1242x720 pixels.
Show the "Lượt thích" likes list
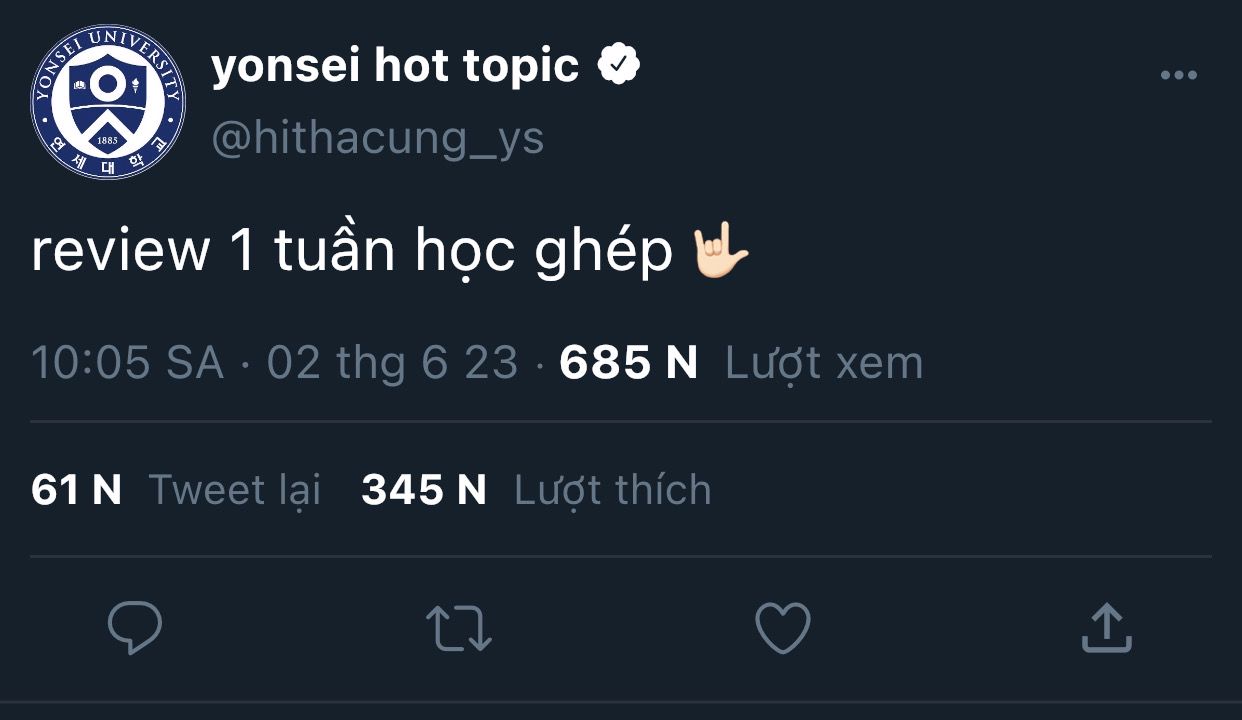(x=612, y=490)
